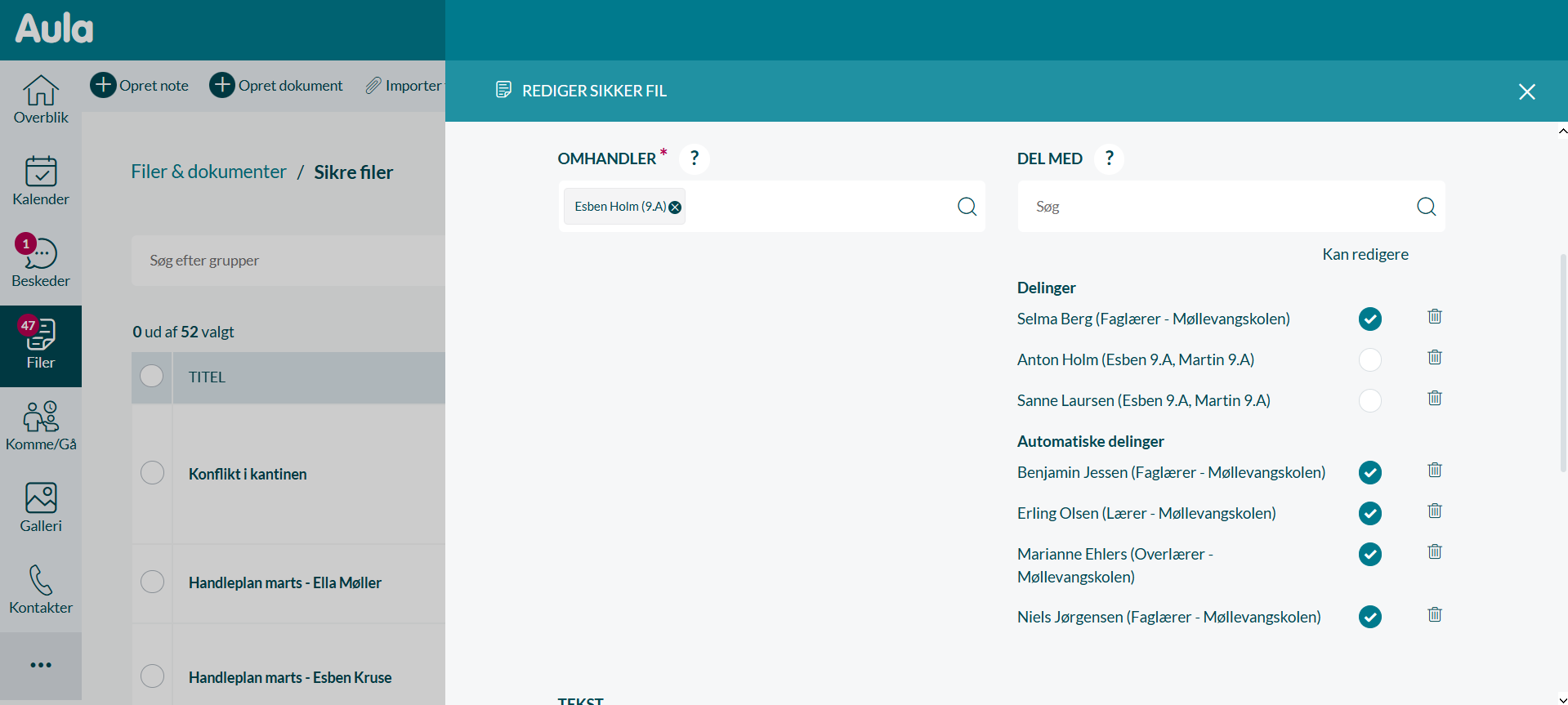Show help tooltip for Del med
The image size is (1568, 705).
pyautogui.click(x=1109, y=158)
